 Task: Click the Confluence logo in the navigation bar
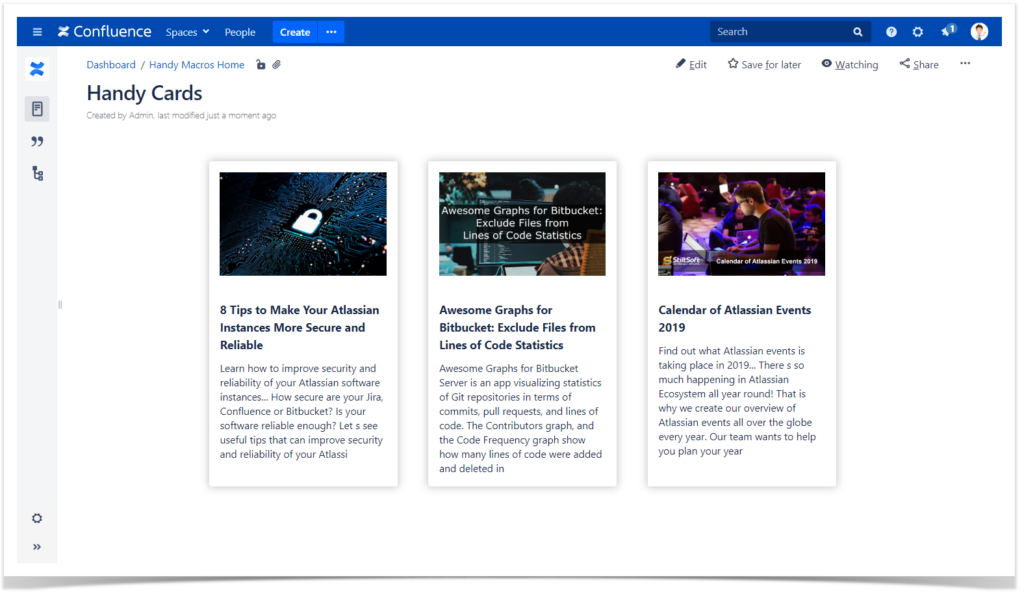tap(103, 31)
